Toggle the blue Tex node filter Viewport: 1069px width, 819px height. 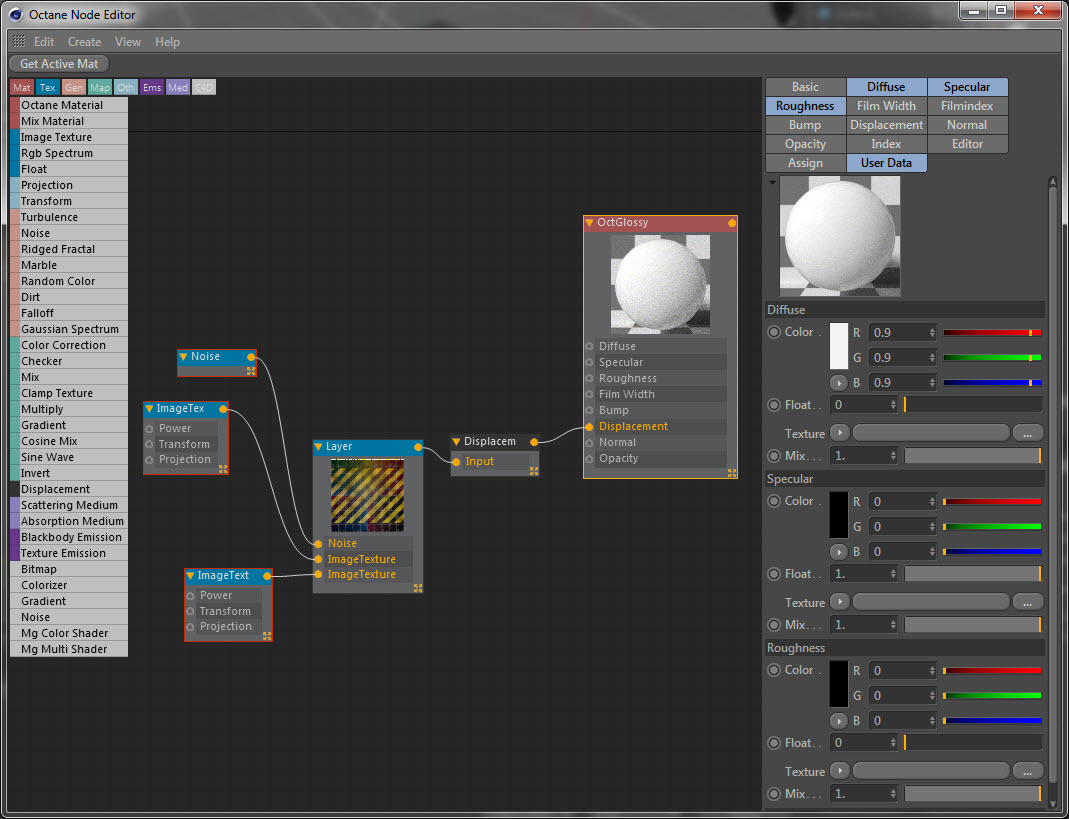pos(47,87)
